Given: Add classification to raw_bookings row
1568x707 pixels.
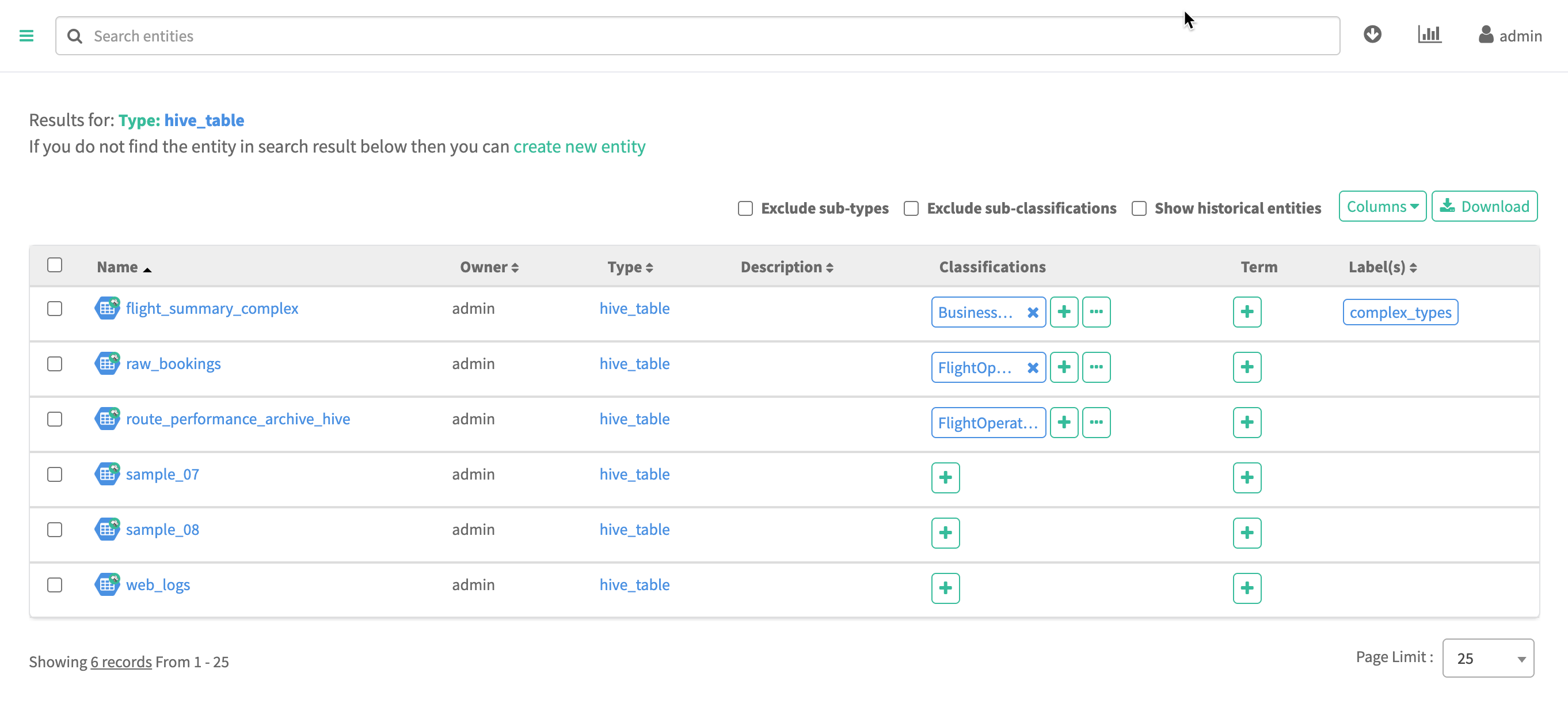Looking at the screenshot, I should pyautogui.click(x=1063, y=367).
